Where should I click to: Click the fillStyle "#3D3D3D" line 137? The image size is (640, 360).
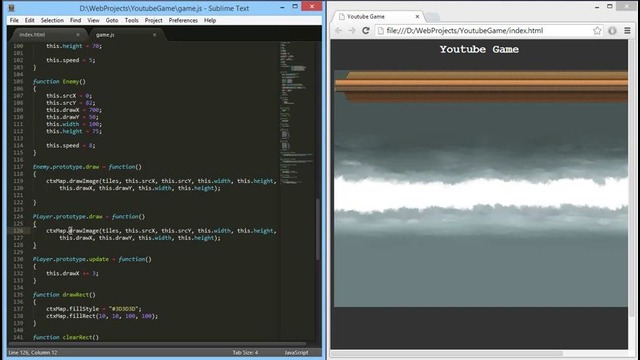[93, 309]
